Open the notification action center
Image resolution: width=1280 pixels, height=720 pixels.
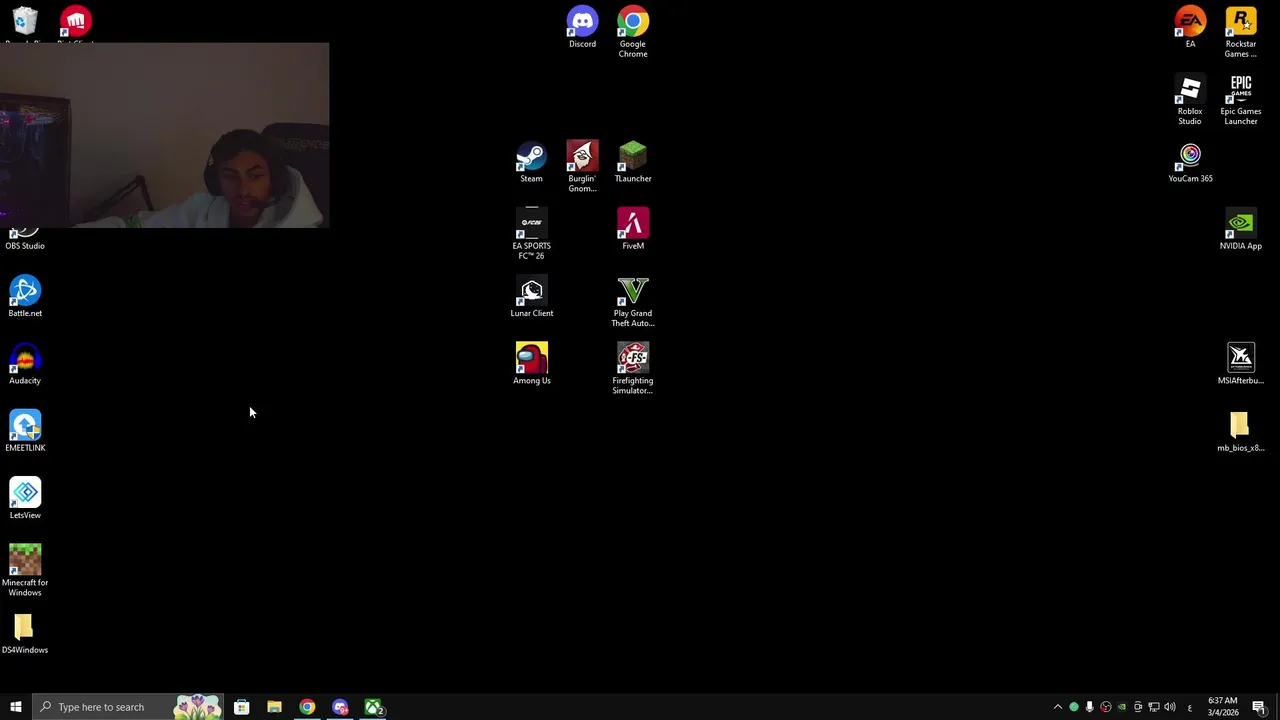(x=1260, y=707)
